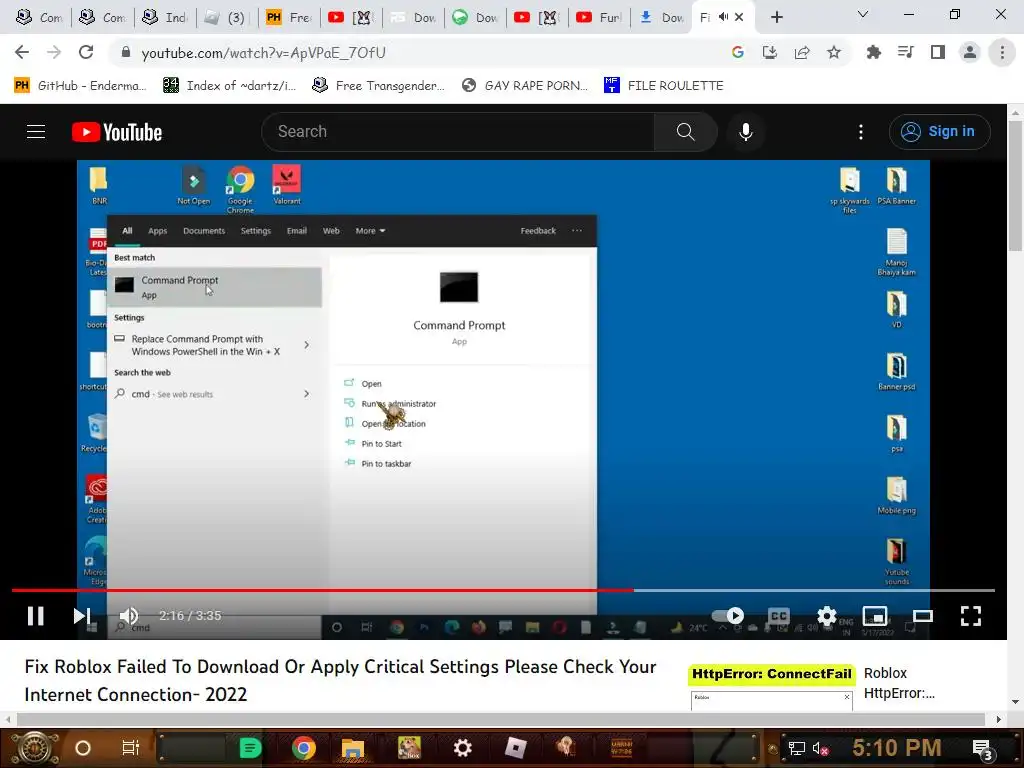
Task: Switch to the 'Fur' YouTube tab
Action: point(600,17)
